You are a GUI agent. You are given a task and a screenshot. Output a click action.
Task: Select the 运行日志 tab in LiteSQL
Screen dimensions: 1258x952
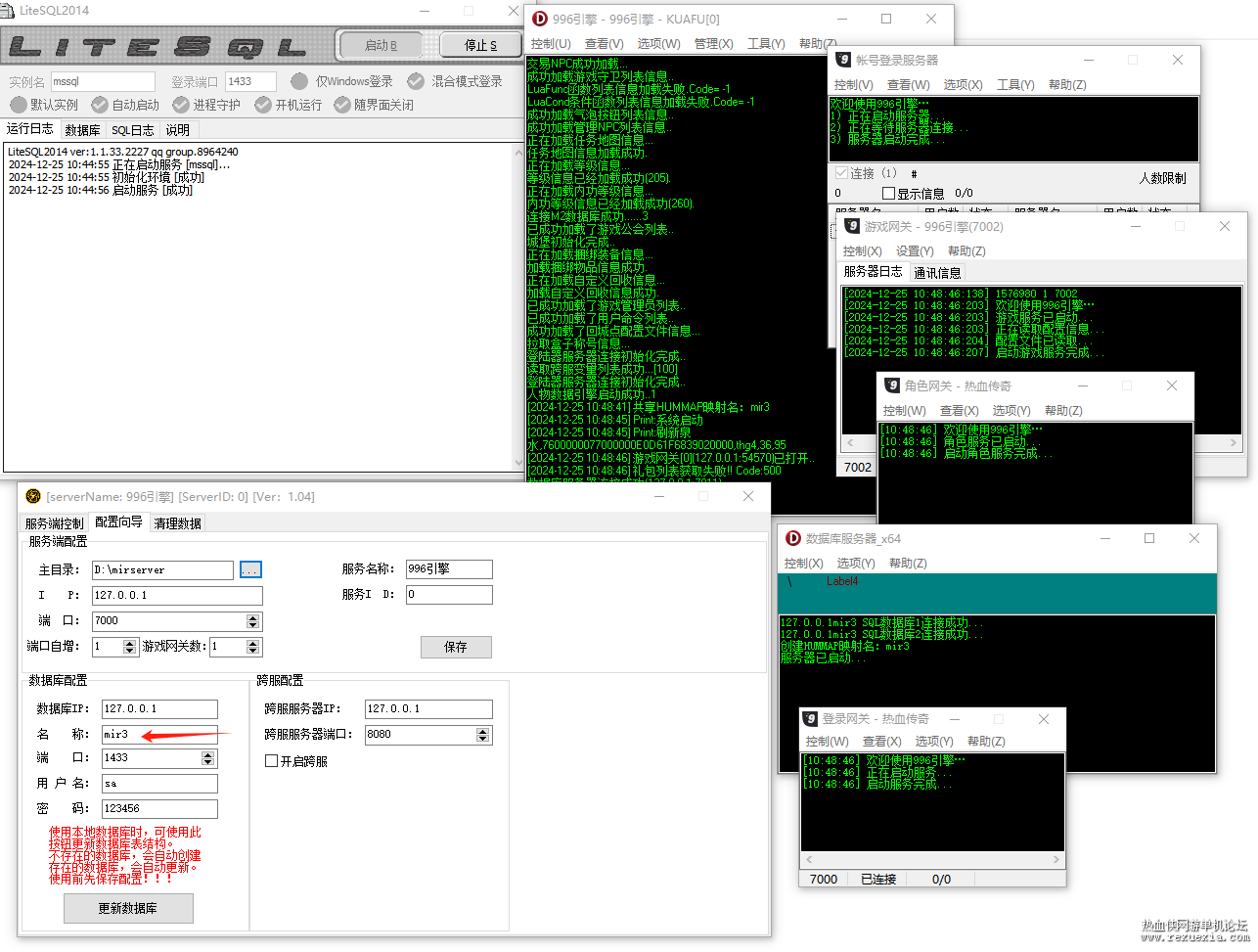30,129
